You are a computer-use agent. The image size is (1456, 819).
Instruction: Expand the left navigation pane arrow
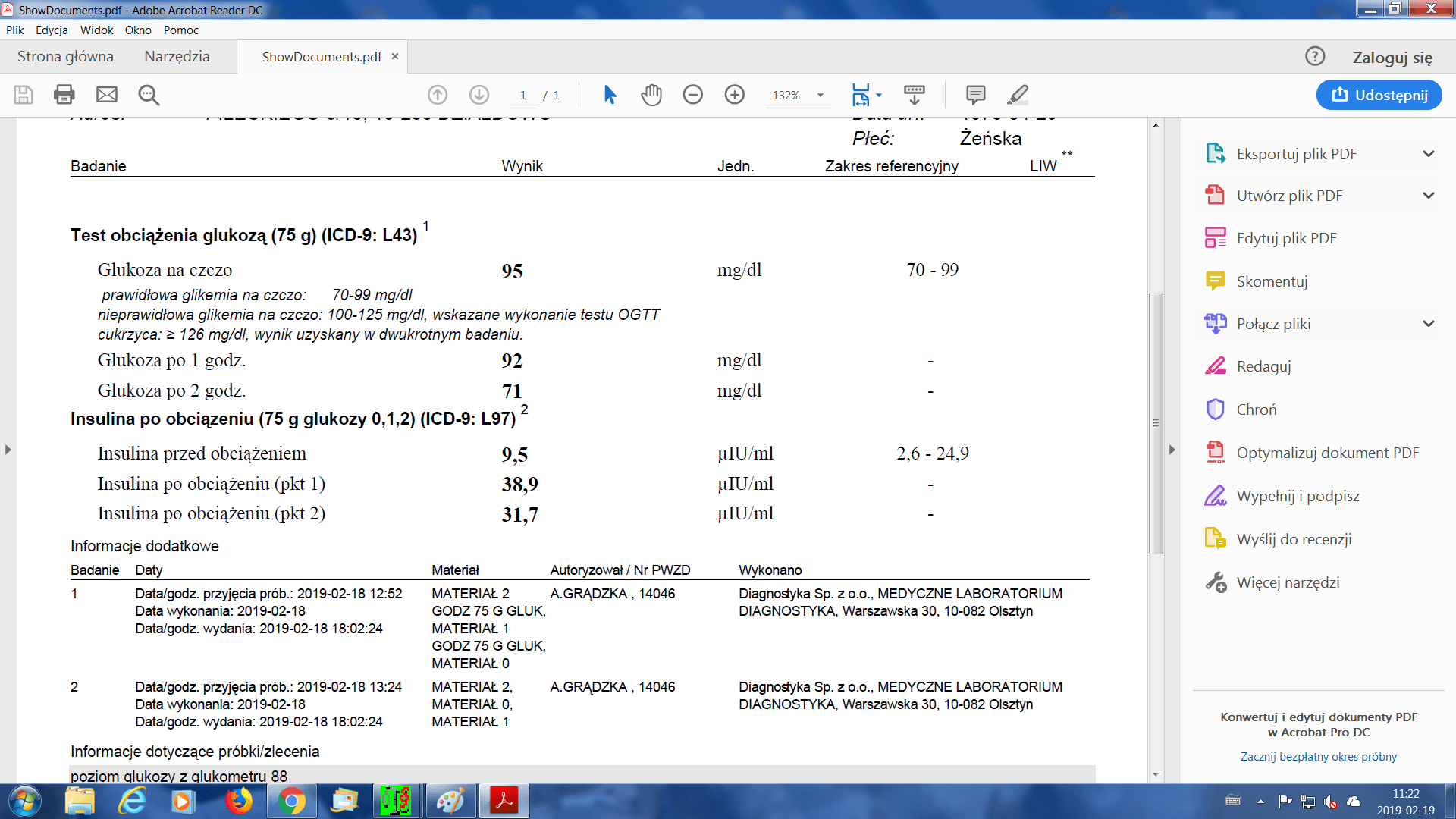[x=8, y=450]
